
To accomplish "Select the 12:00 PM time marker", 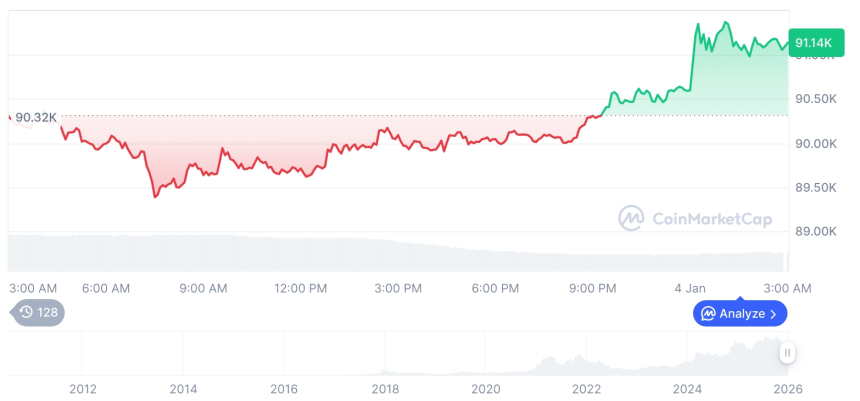I will click(x=300, y=288).
